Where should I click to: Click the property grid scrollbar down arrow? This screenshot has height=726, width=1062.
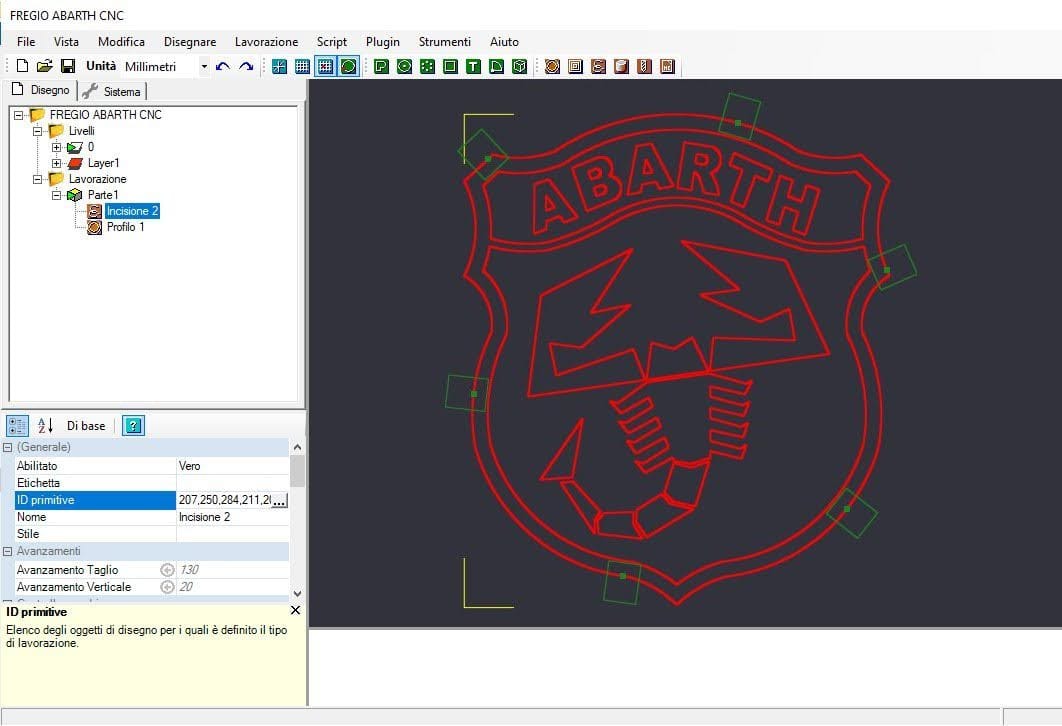[297, 594]
